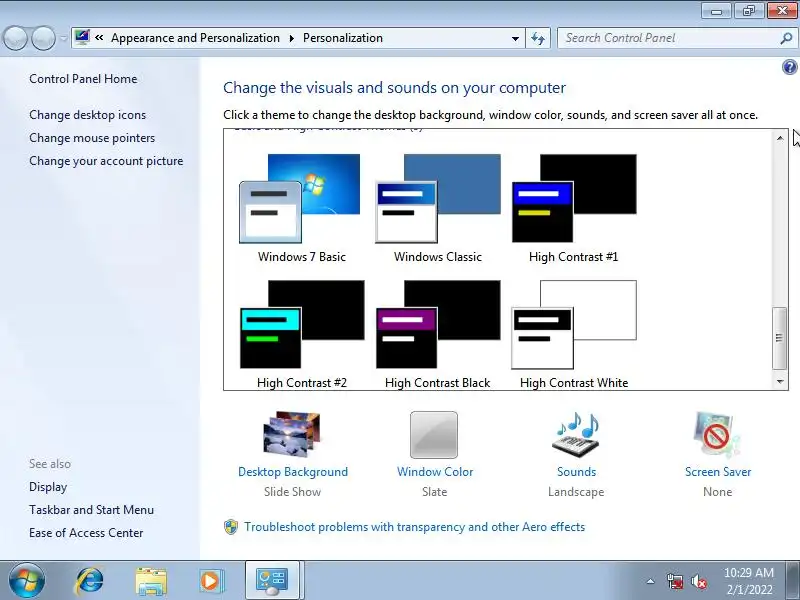The width and height of the screenshot is (800, 600).
Task: Click the search magnifier icon
Action: coord(786,38)
